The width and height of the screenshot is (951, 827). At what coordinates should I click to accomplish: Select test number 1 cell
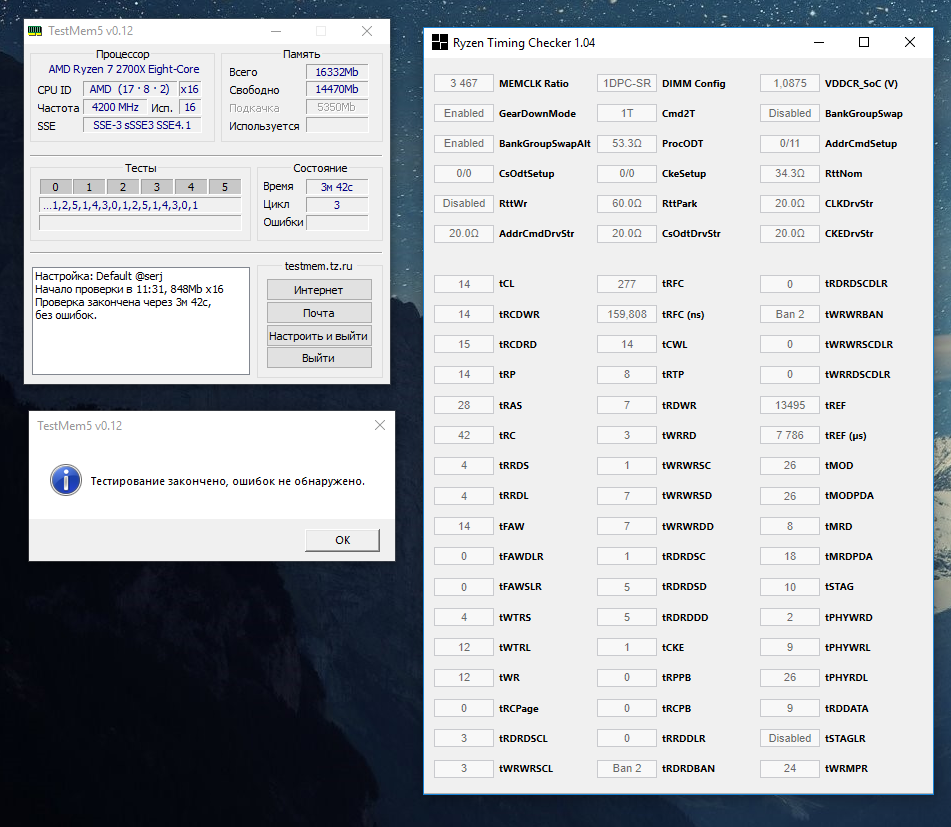[89, 187]
